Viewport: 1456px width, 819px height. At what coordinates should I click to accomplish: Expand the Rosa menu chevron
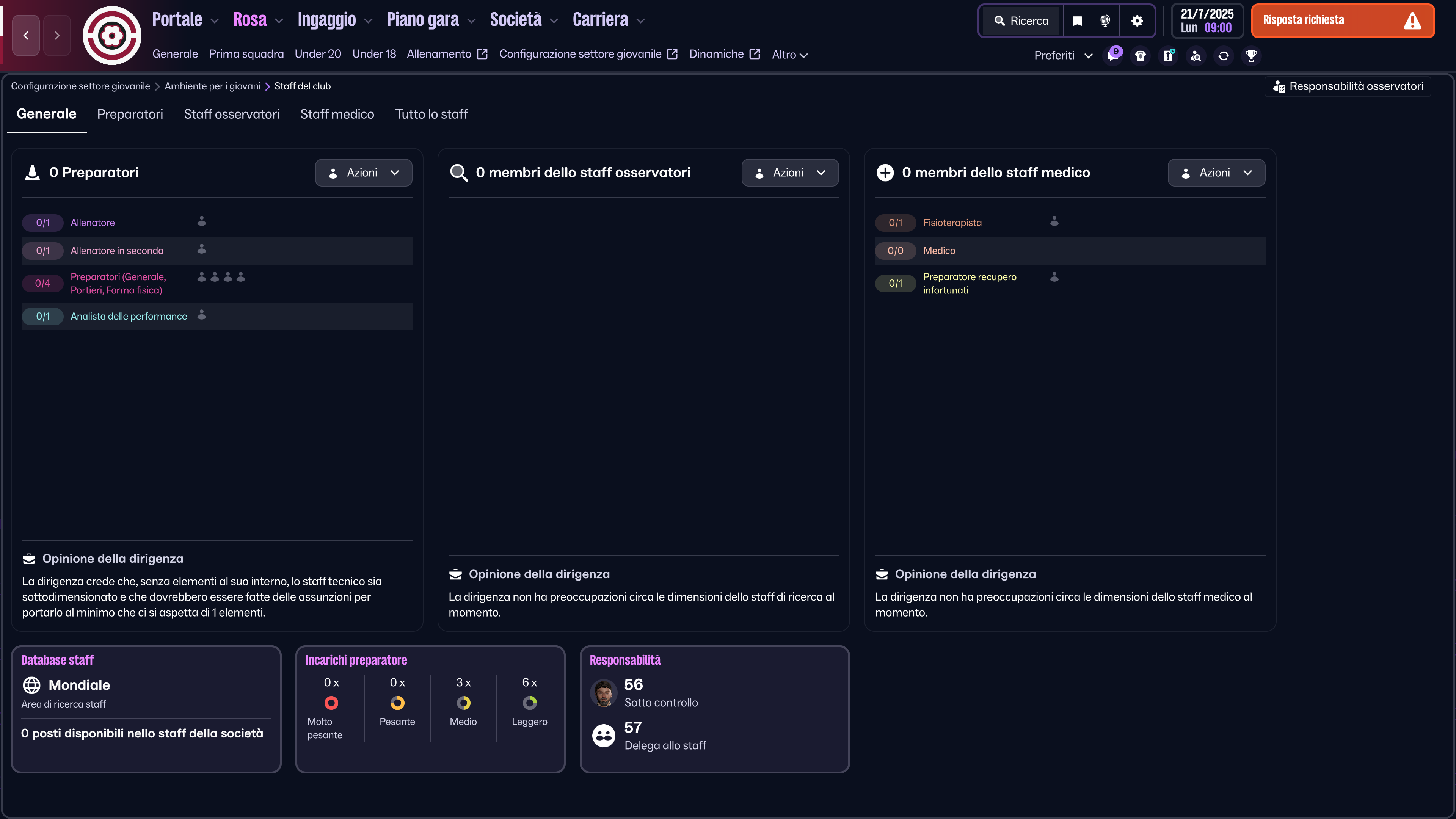click(279, 21)
